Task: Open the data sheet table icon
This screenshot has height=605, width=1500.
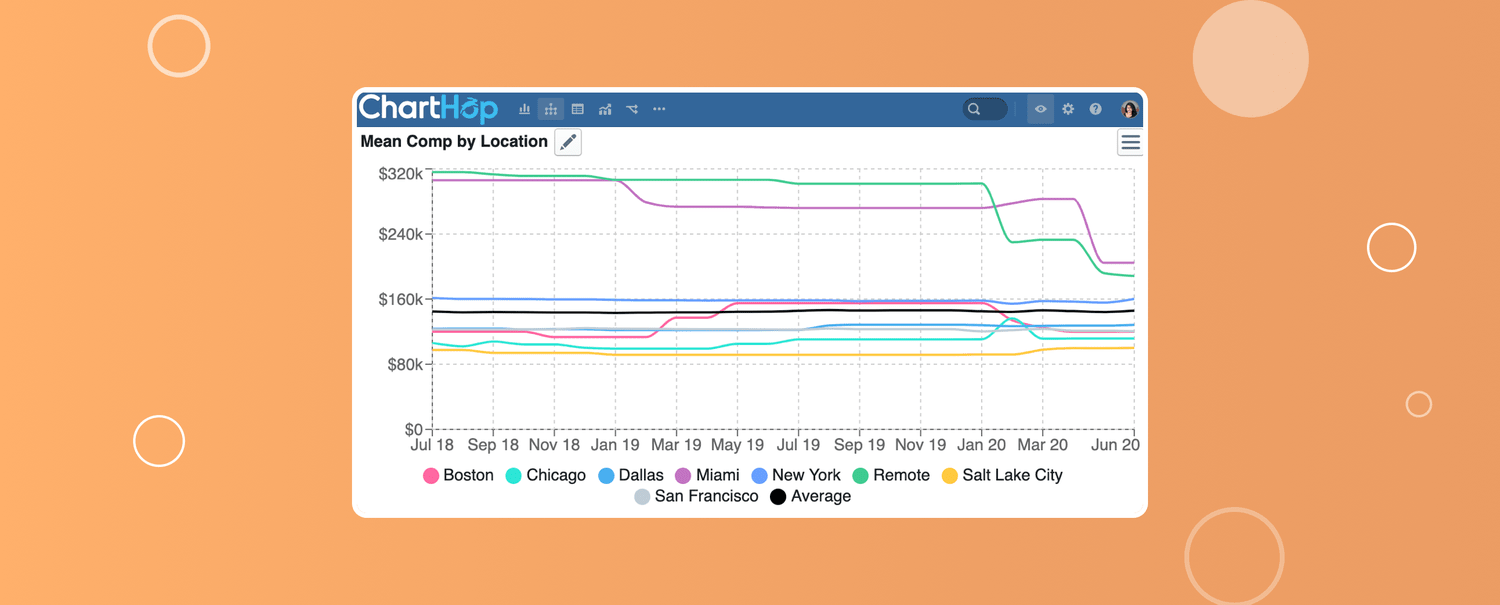Action: (x=577, y=109)
